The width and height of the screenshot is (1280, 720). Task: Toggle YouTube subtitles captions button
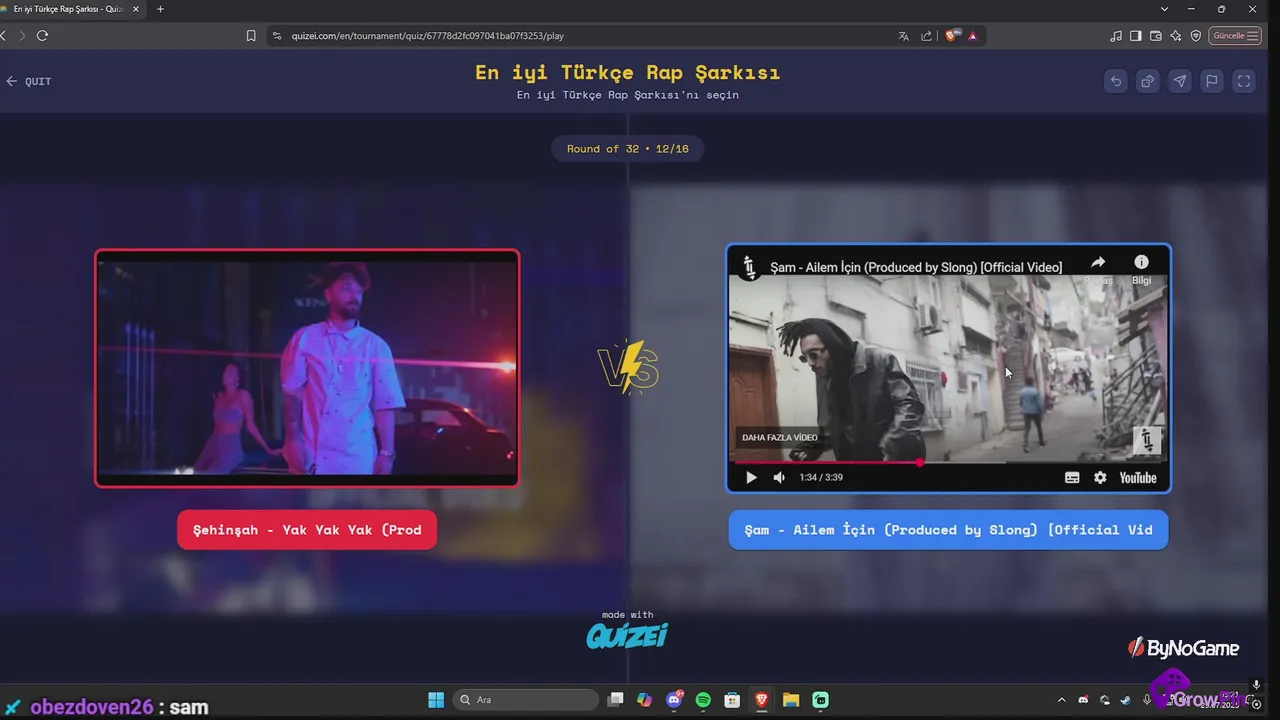tap(1072, 478)
